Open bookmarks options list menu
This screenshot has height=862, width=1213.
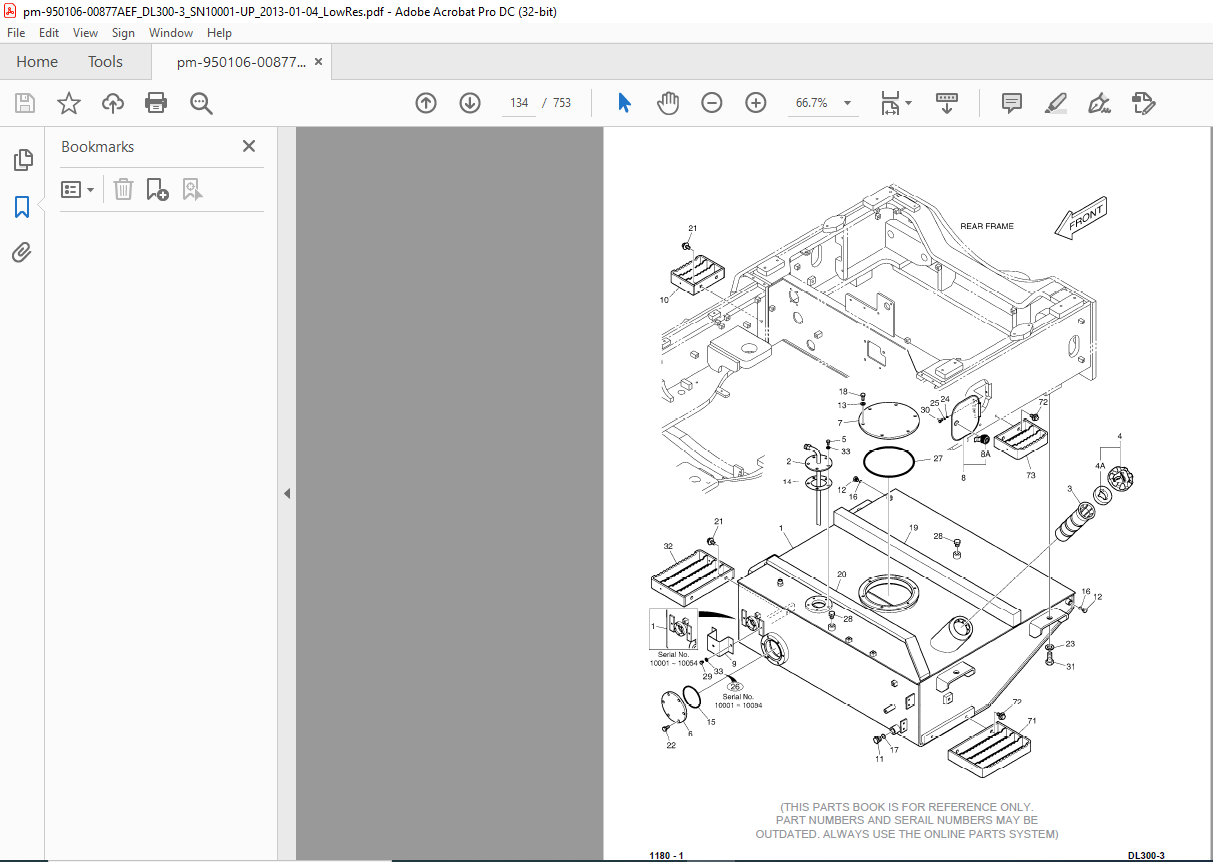point(78,189)
